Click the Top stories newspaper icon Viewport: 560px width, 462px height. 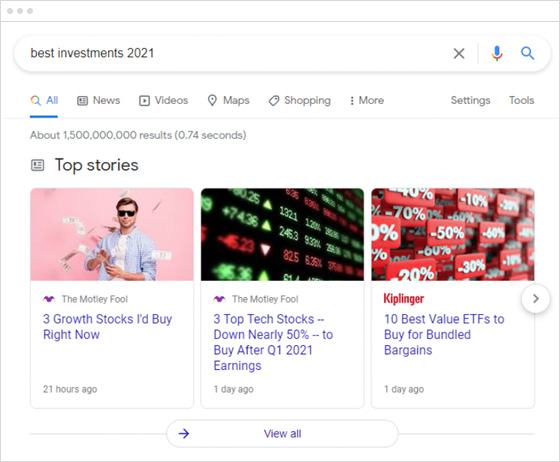38,165
